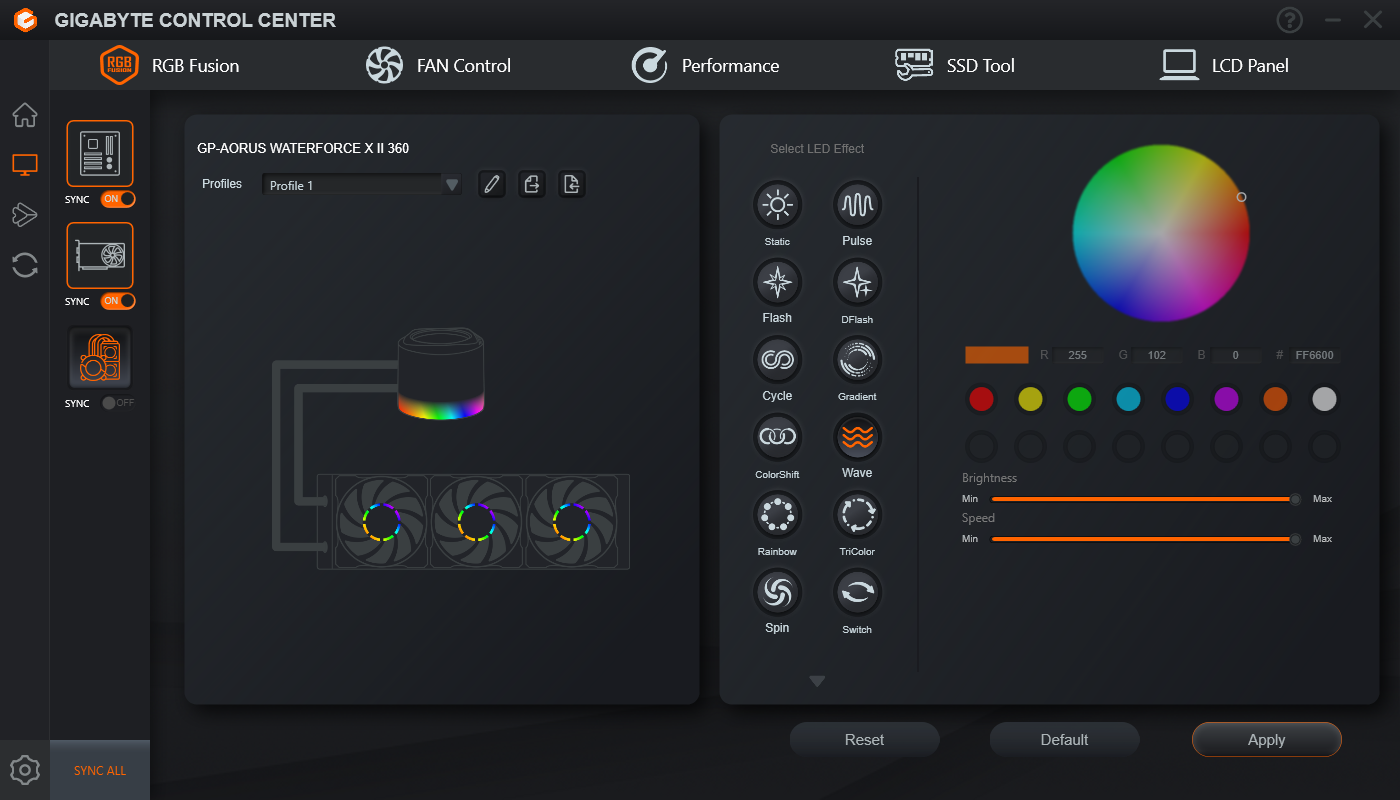Go to the Home sidebar icon
The height and width of the screenshot is (800, 1400).
25,115
